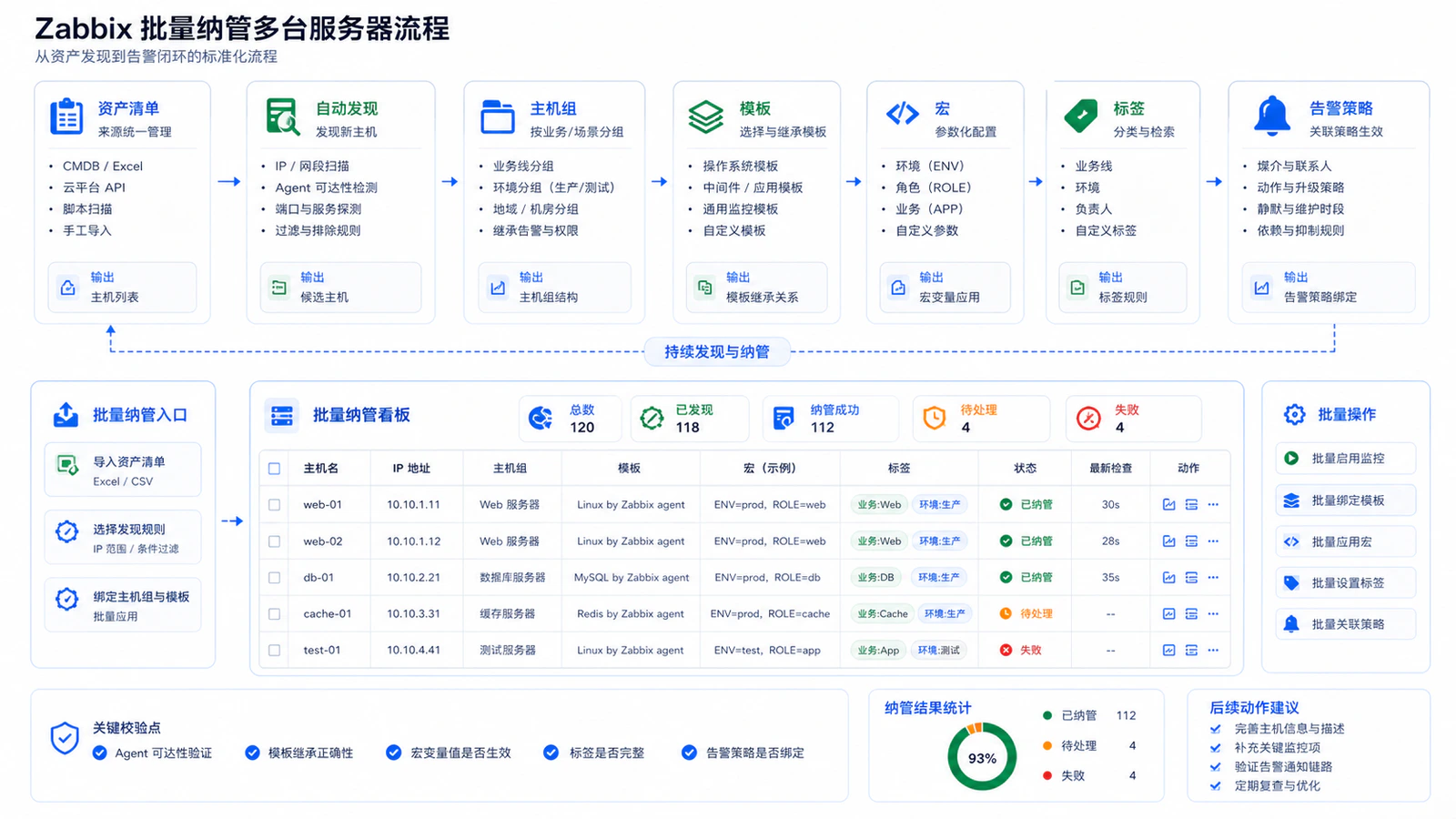Click the 待处理 clock shield icon
The height and width of the screenshot is (819, 1456).
(x=935, y=418)
